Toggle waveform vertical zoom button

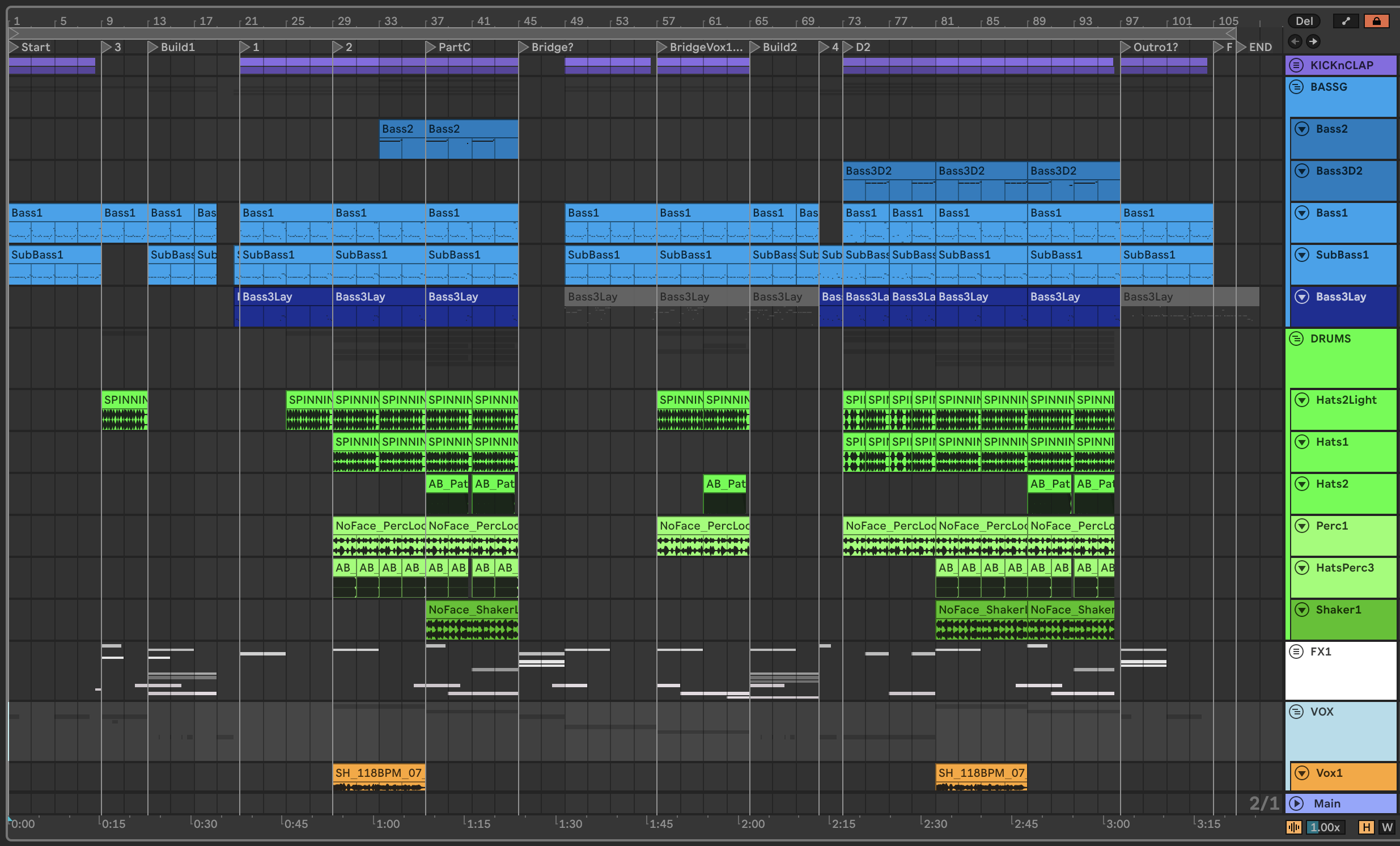pos(1294,827)
